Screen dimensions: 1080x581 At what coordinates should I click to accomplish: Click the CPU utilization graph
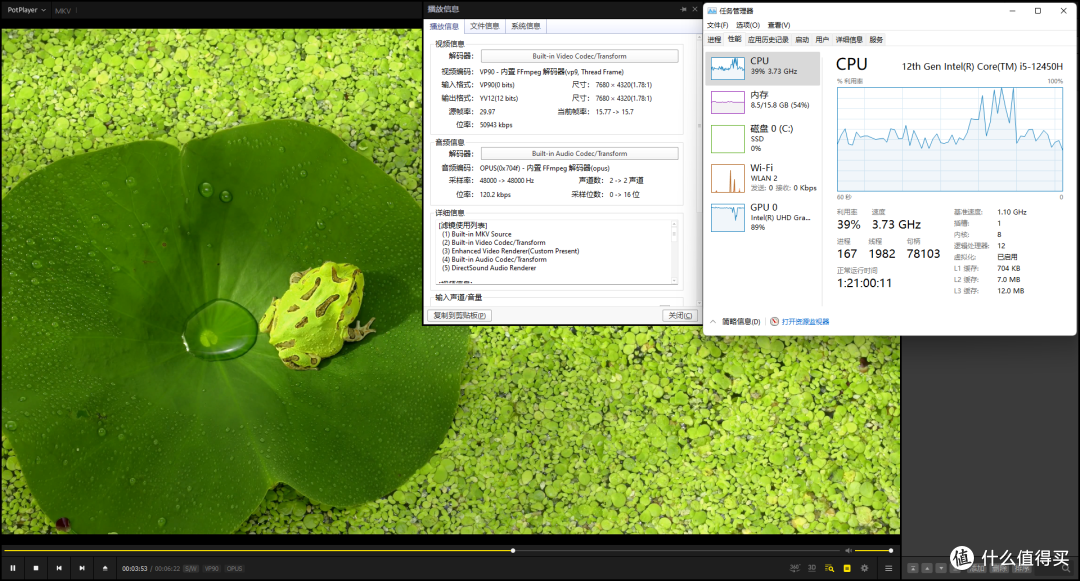950,139
